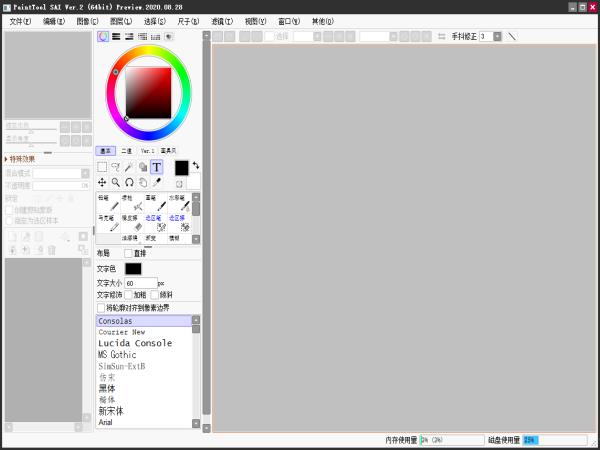Toggle the 倾斜 italic checkbox

(155, 295)
